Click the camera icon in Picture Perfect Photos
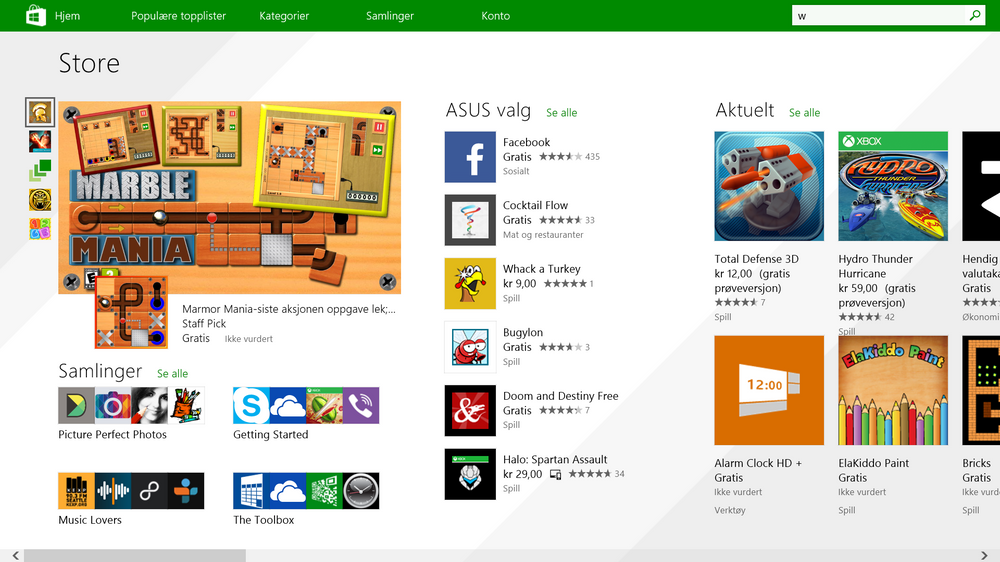The height and width of the screenshot is (562, 1000). coord(113,405)
